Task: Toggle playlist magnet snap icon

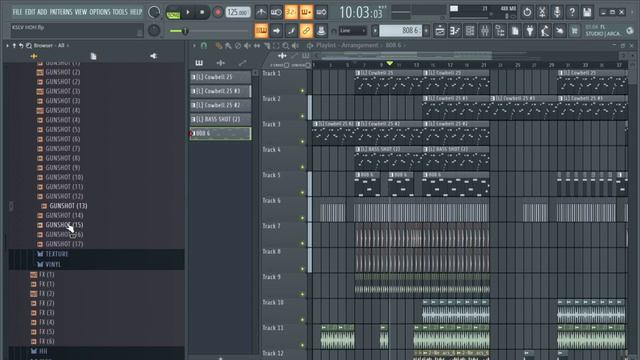Action: pyautogui.click(x=204, y=46)
